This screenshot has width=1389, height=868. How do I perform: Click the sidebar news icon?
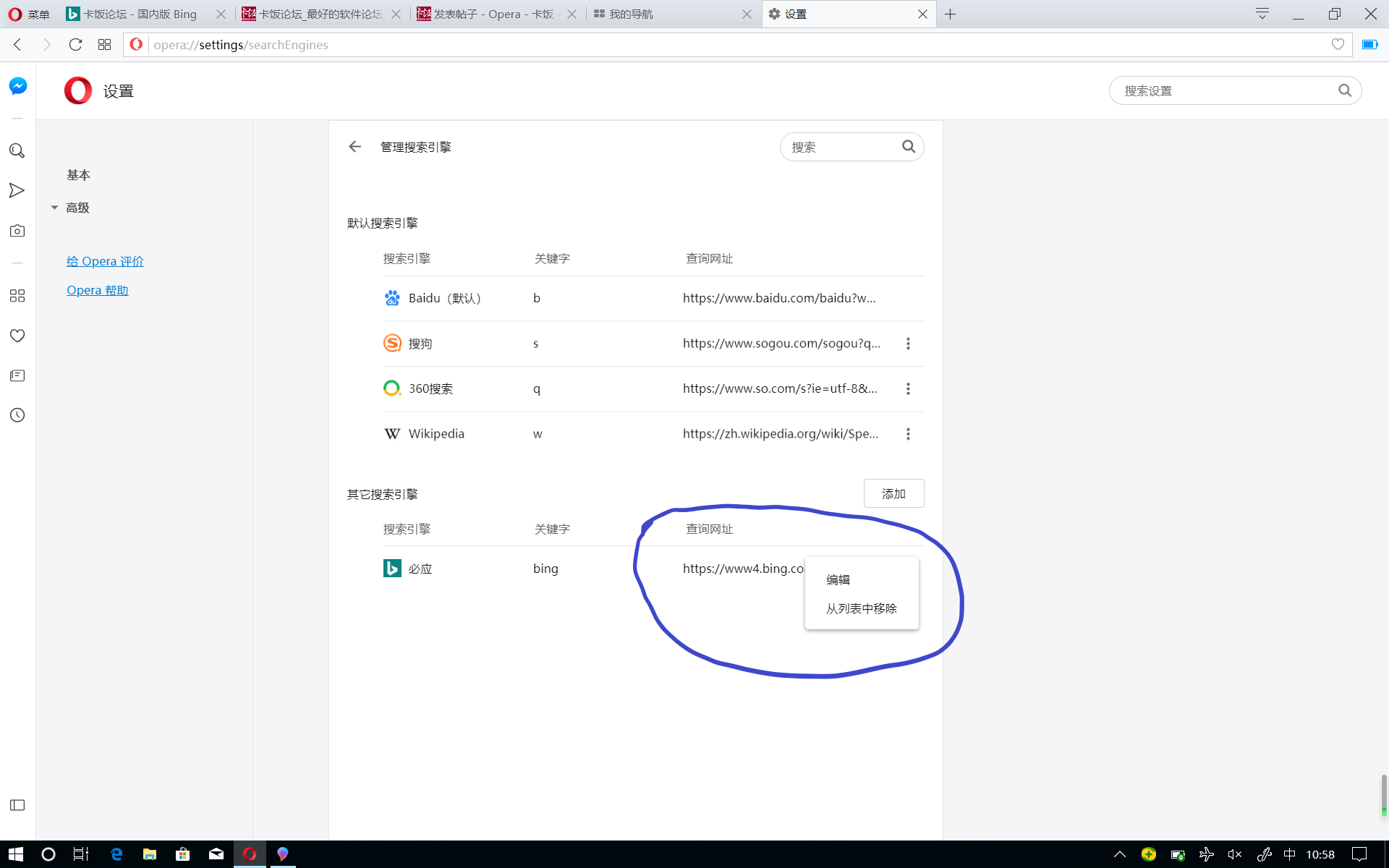(17, 375)
